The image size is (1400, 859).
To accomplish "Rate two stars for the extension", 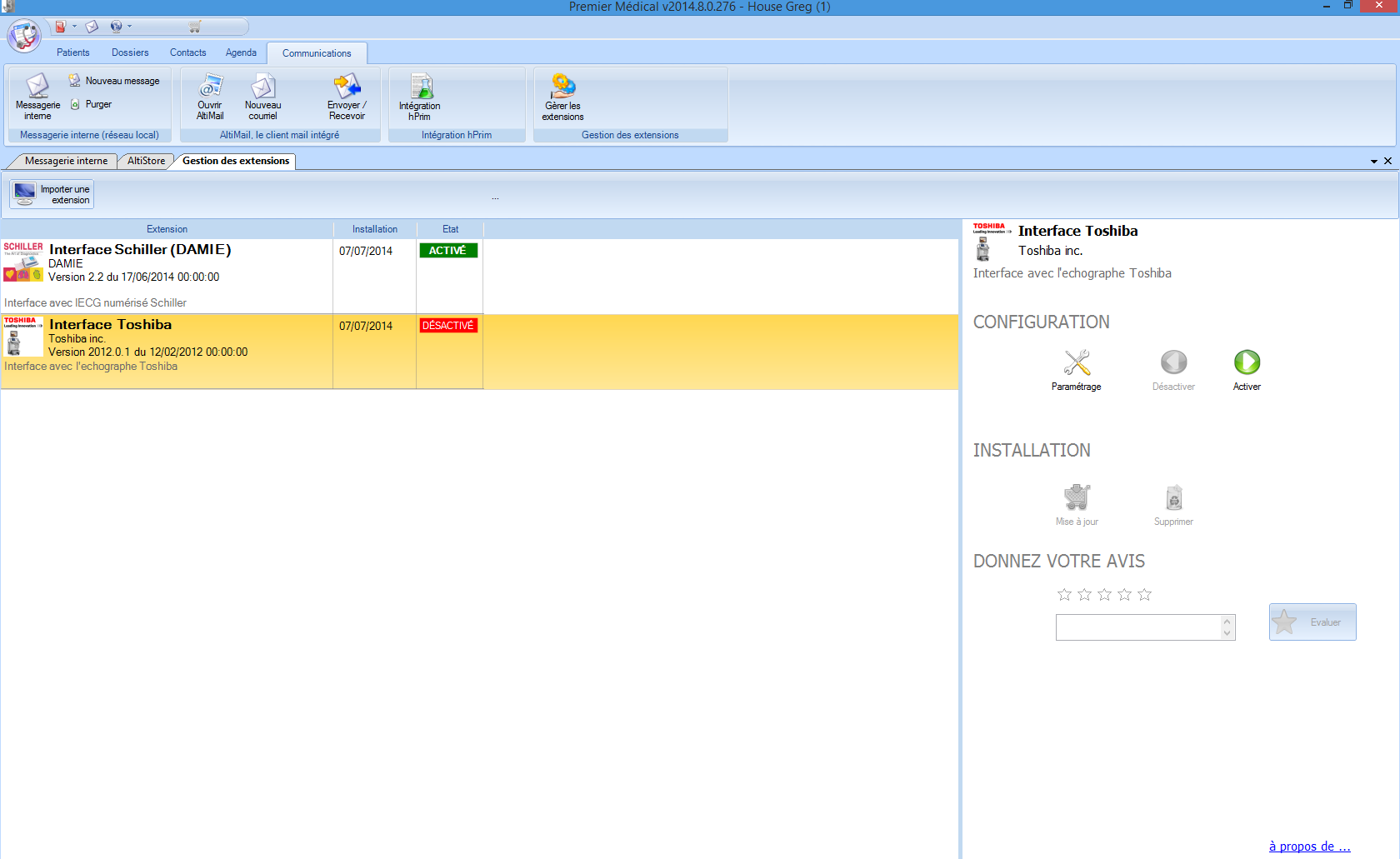I will point(1084,594).
